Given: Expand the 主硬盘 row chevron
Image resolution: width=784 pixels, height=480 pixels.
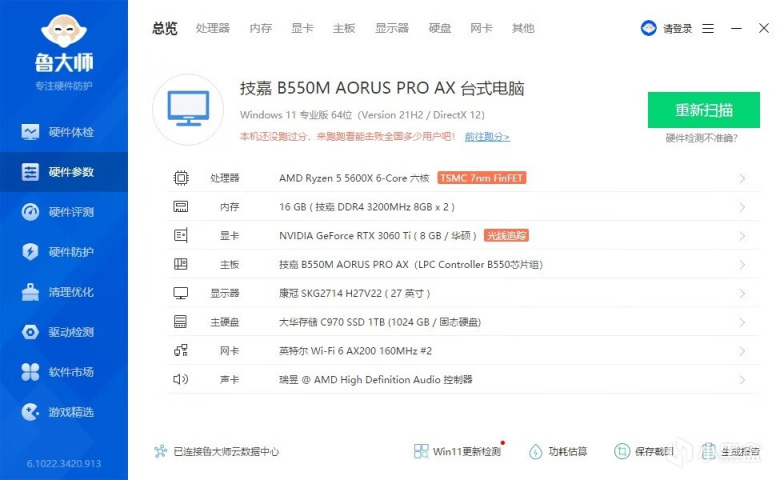Looking at the screenshot, I should [742, 322].
